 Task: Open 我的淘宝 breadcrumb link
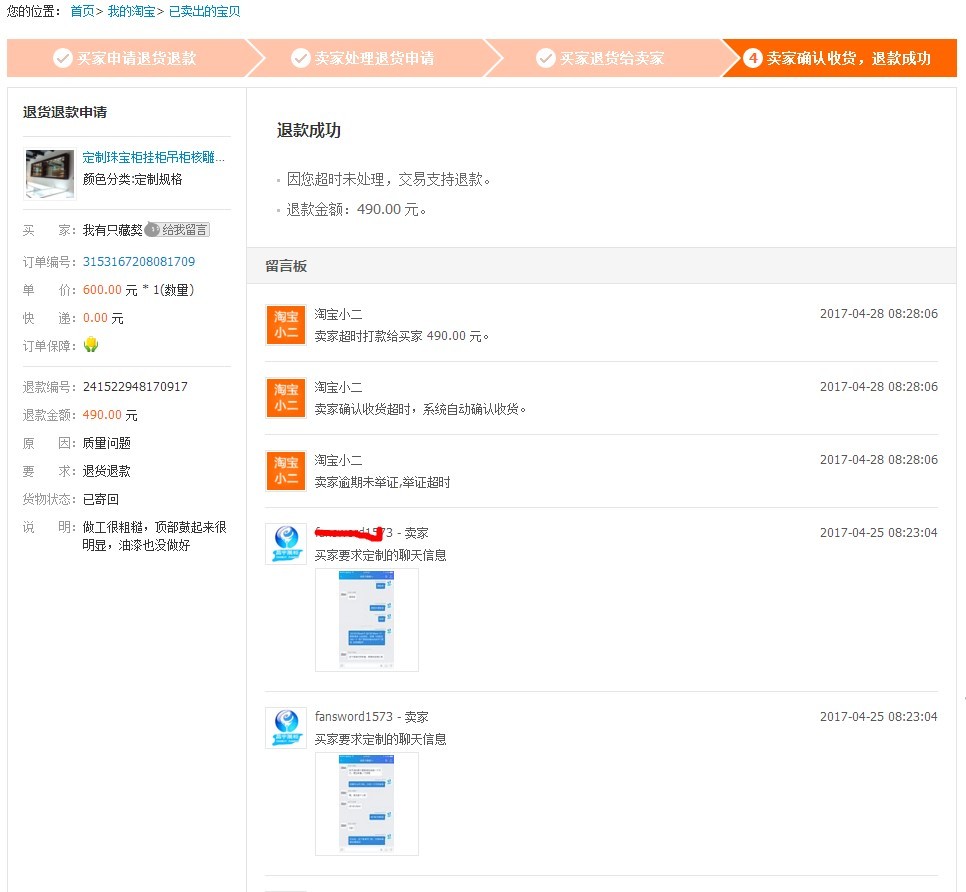131,11
